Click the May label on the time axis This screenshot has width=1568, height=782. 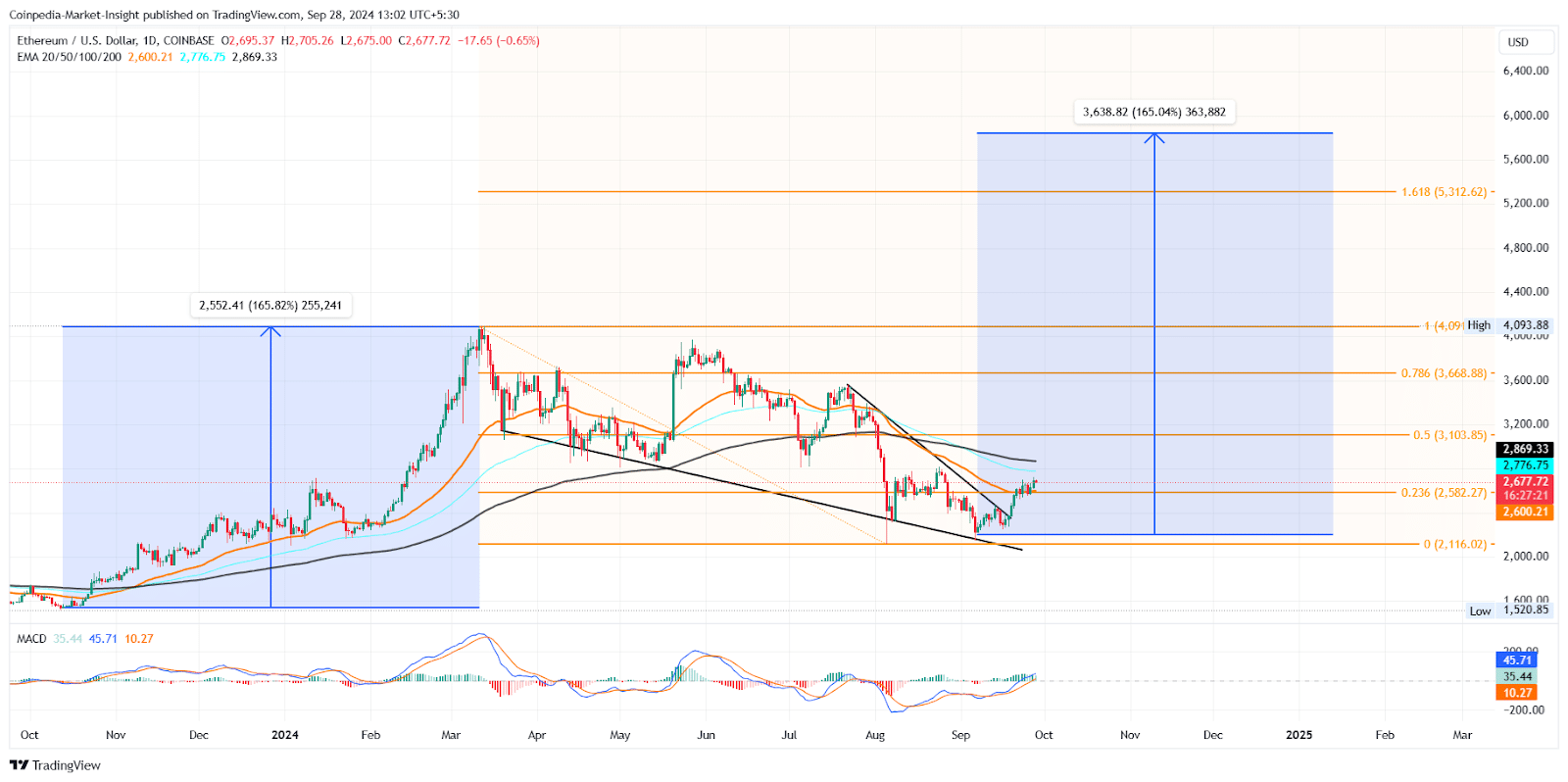[620, 735]
